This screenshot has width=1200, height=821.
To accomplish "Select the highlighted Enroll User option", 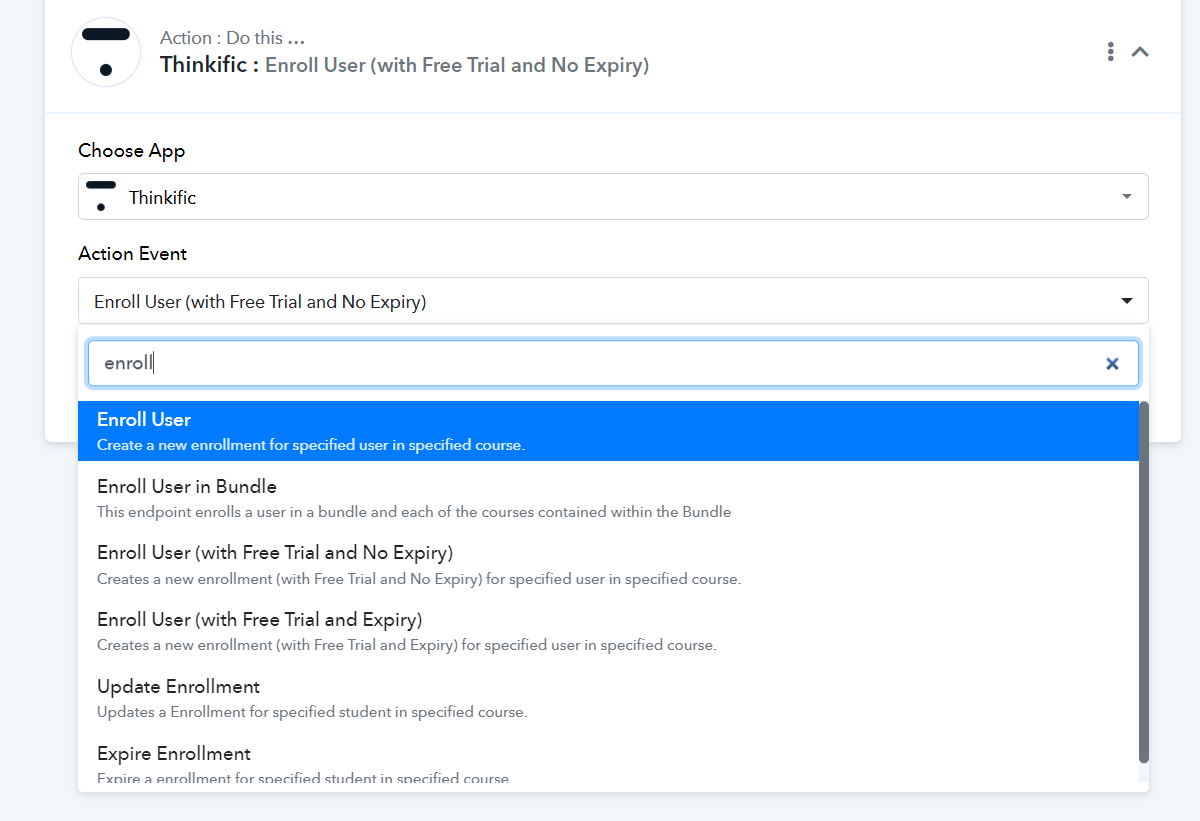I will [x=609, y=431].
